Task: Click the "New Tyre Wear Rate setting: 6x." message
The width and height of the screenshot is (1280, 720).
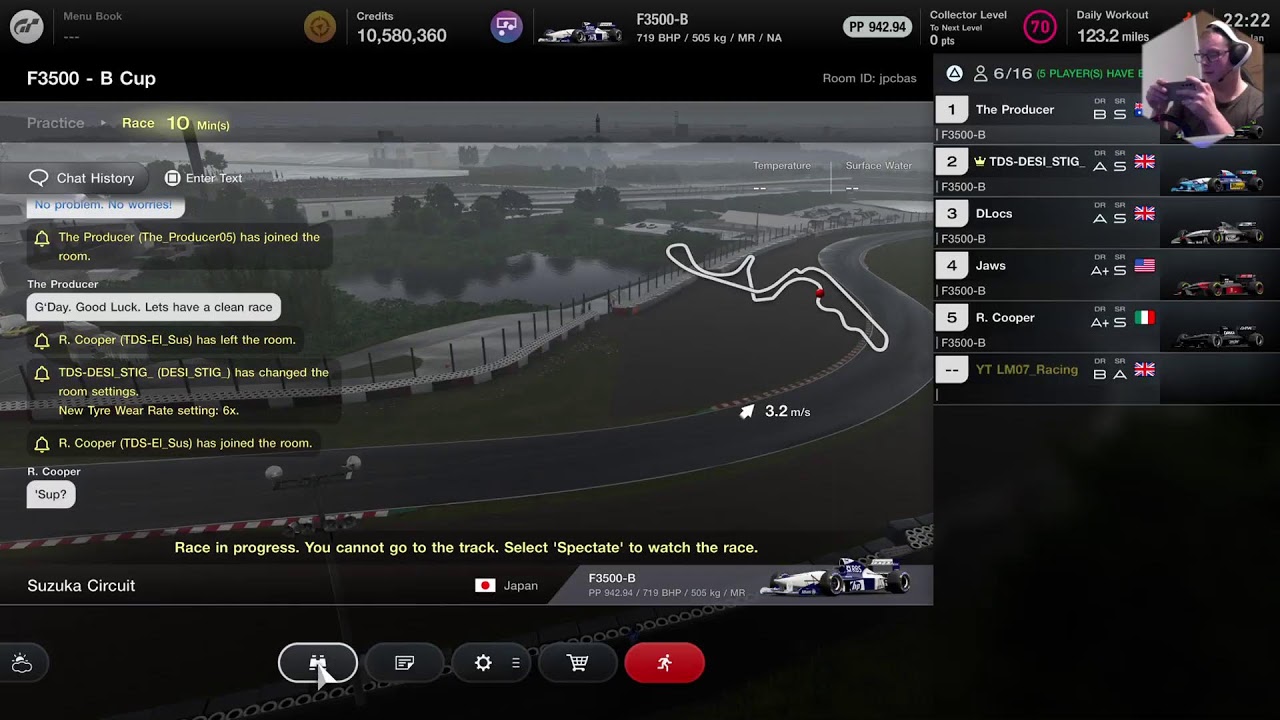Action: point(149,410)
